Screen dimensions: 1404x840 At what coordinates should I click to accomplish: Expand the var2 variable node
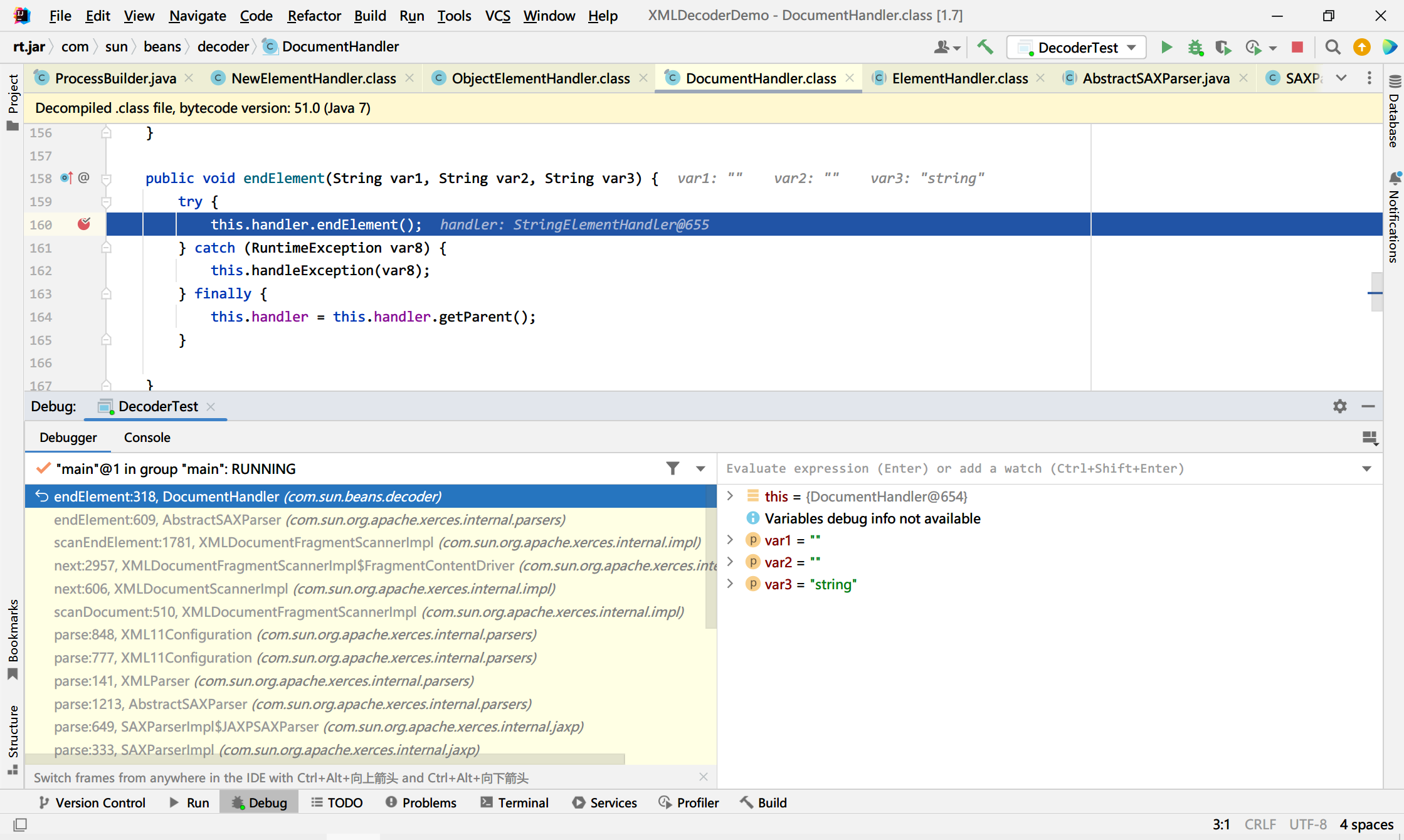[730, 562]
